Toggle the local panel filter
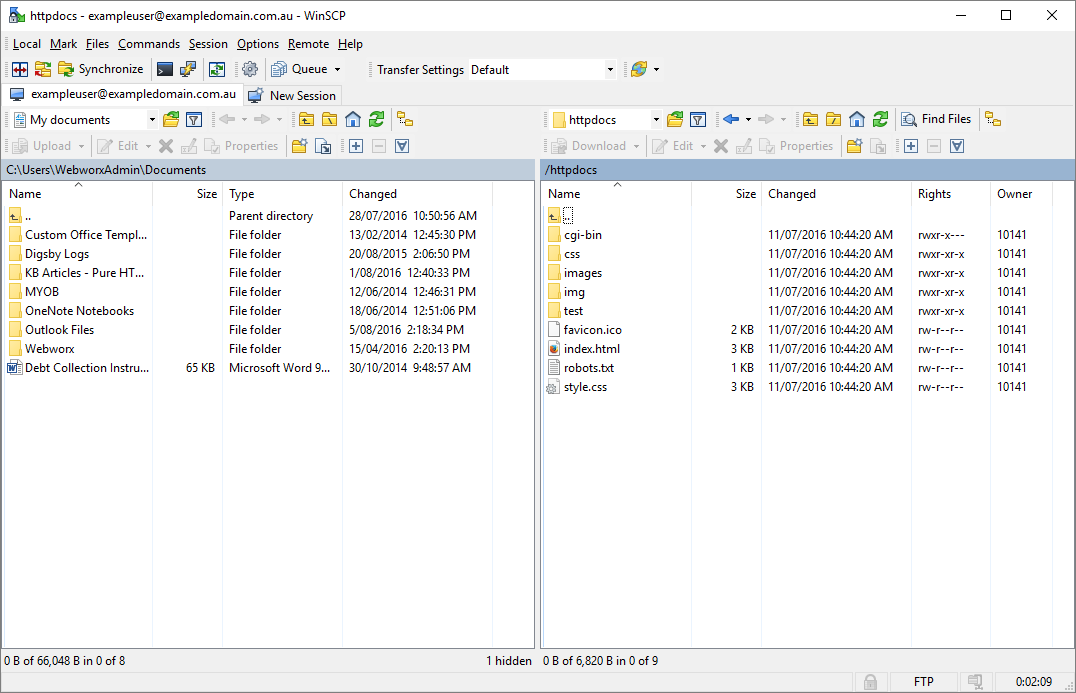This screenshot has width=1076, height=693. pyautogui.click(x=194, y=118)
